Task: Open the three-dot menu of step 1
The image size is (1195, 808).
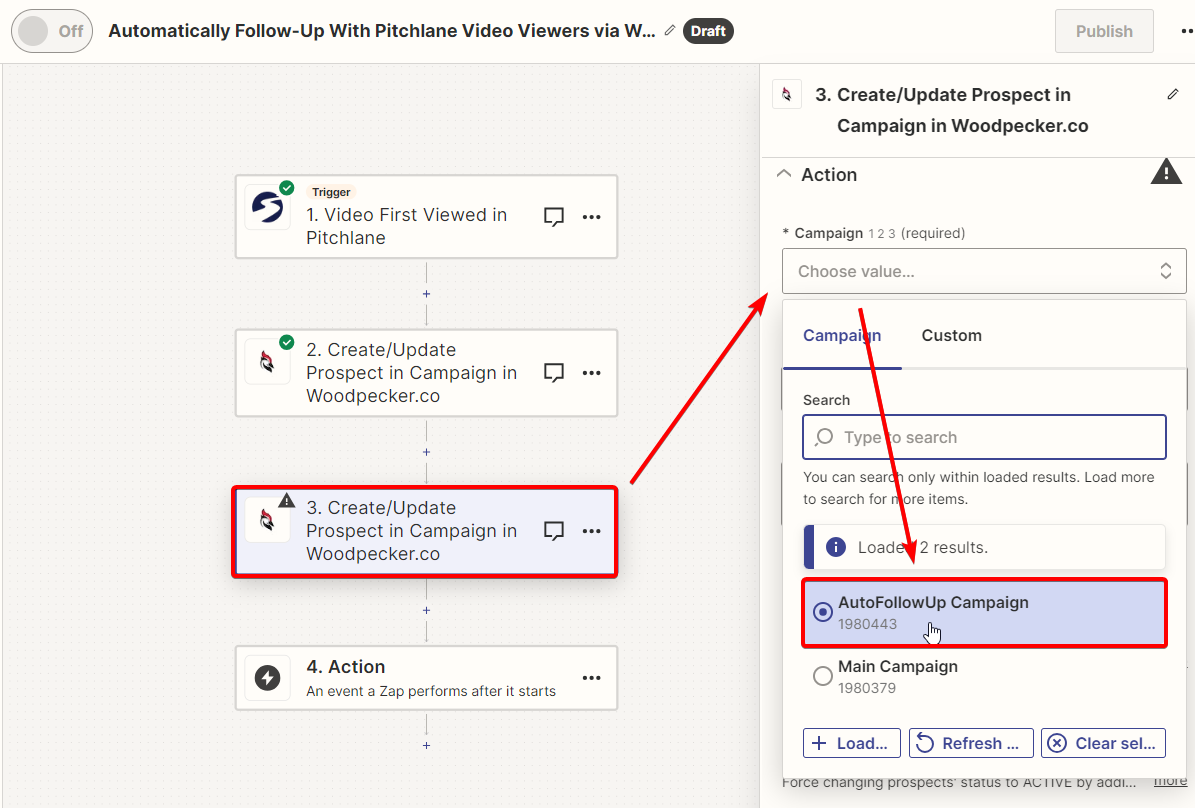Action: [591, 217]
